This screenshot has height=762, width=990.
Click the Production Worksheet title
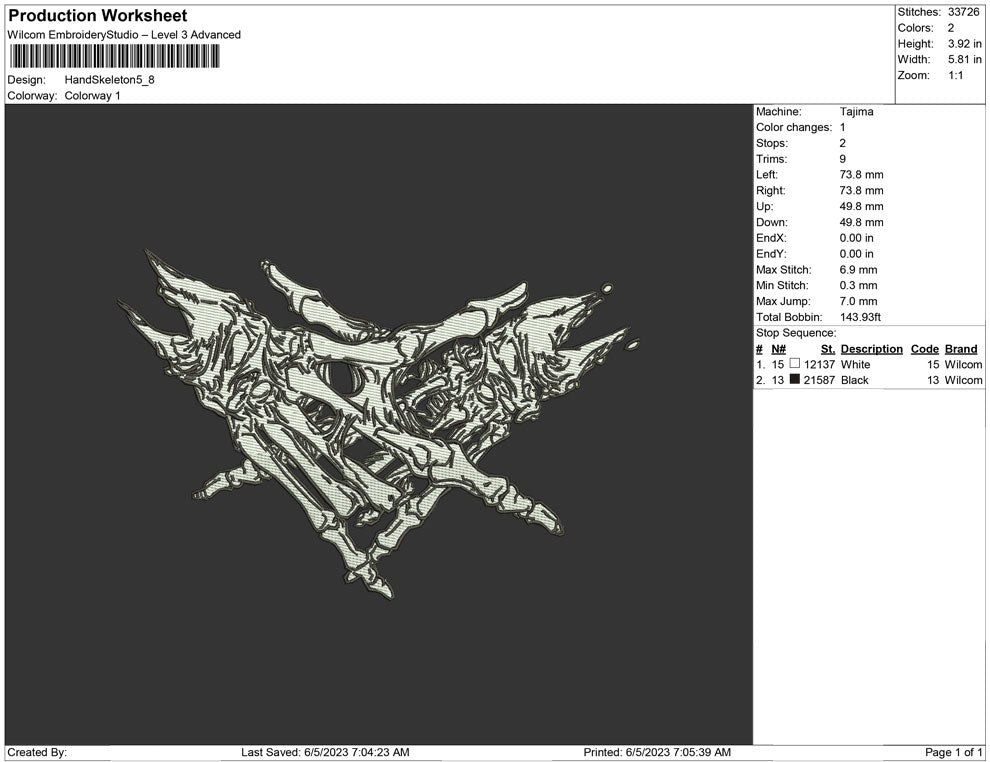click(97, 16)
